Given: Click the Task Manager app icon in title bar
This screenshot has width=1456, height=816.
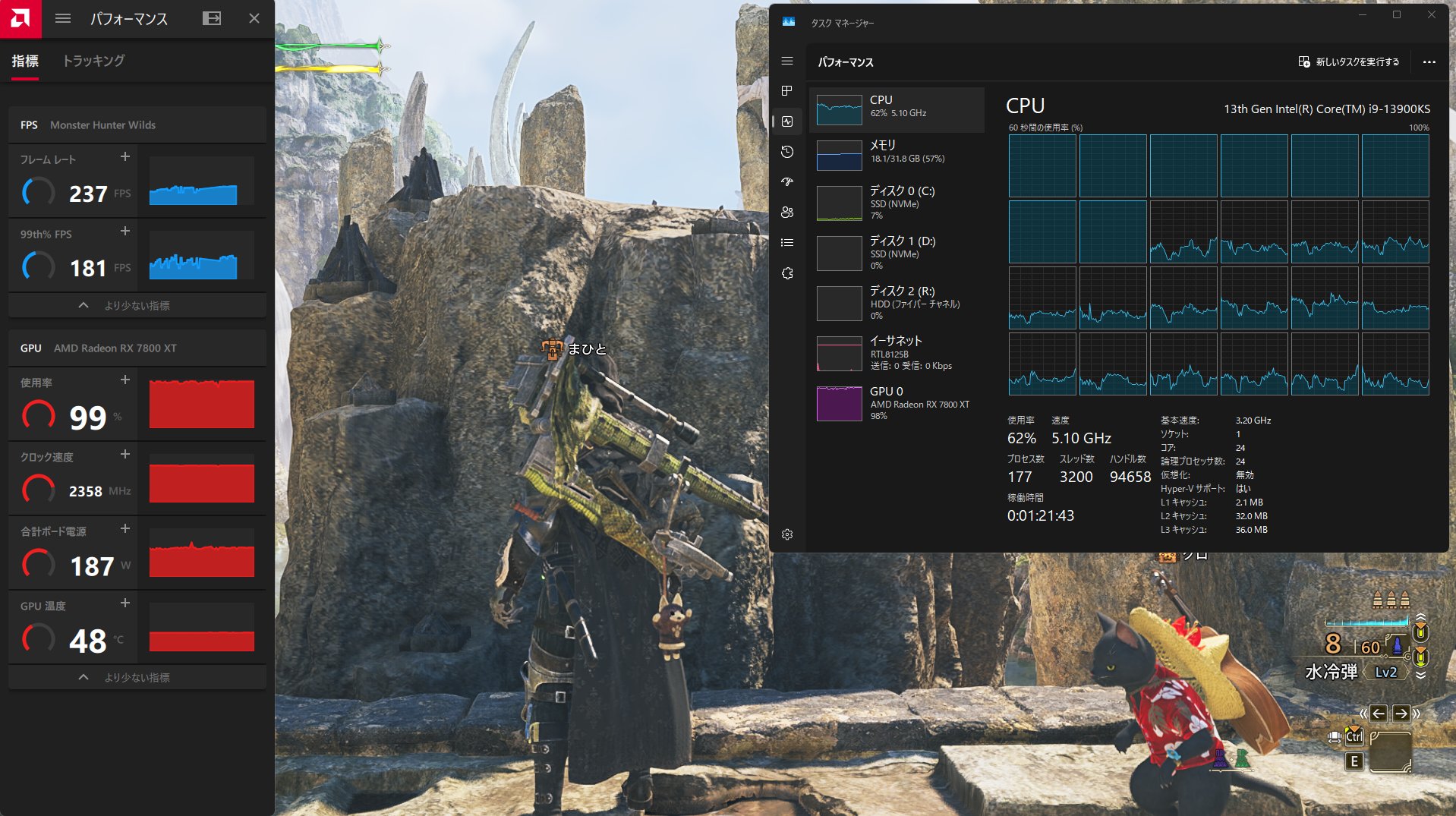Looking at the screenshot, I should 789,22.
